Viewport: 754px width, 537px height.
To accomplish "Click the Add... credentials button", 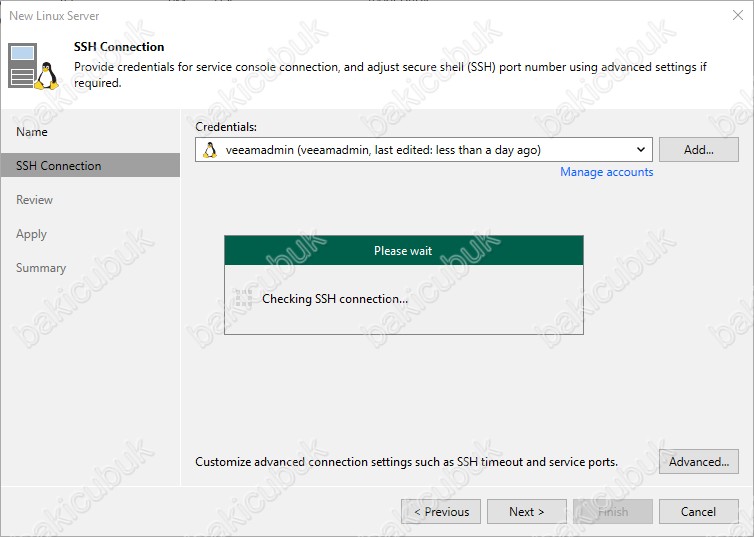I will pos(699,150).
